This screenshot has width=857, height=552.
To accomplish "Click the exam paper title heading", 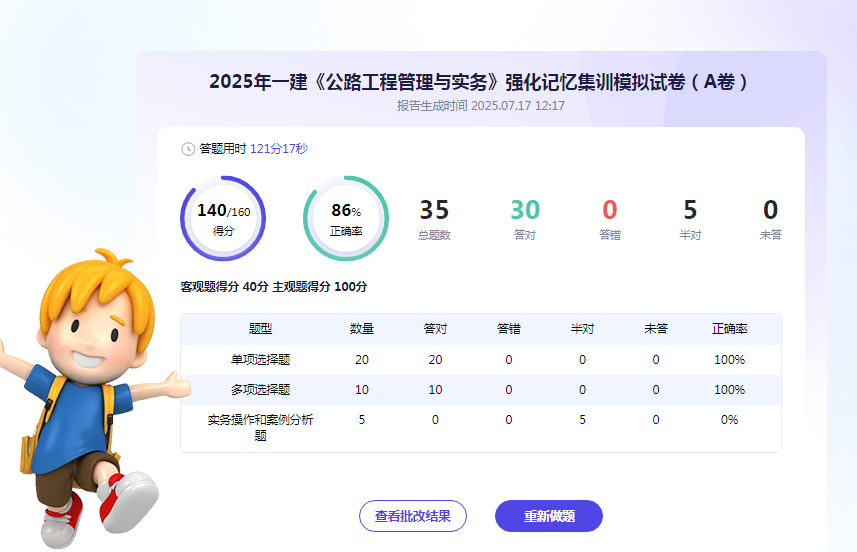I will [480, 82].
